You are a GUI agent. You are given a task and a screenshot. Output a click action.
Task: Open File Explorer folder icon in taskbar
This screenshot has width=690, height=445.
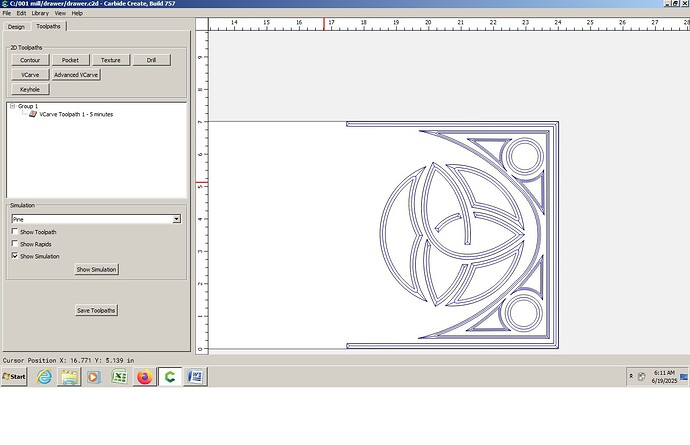(x=69, y=377)
